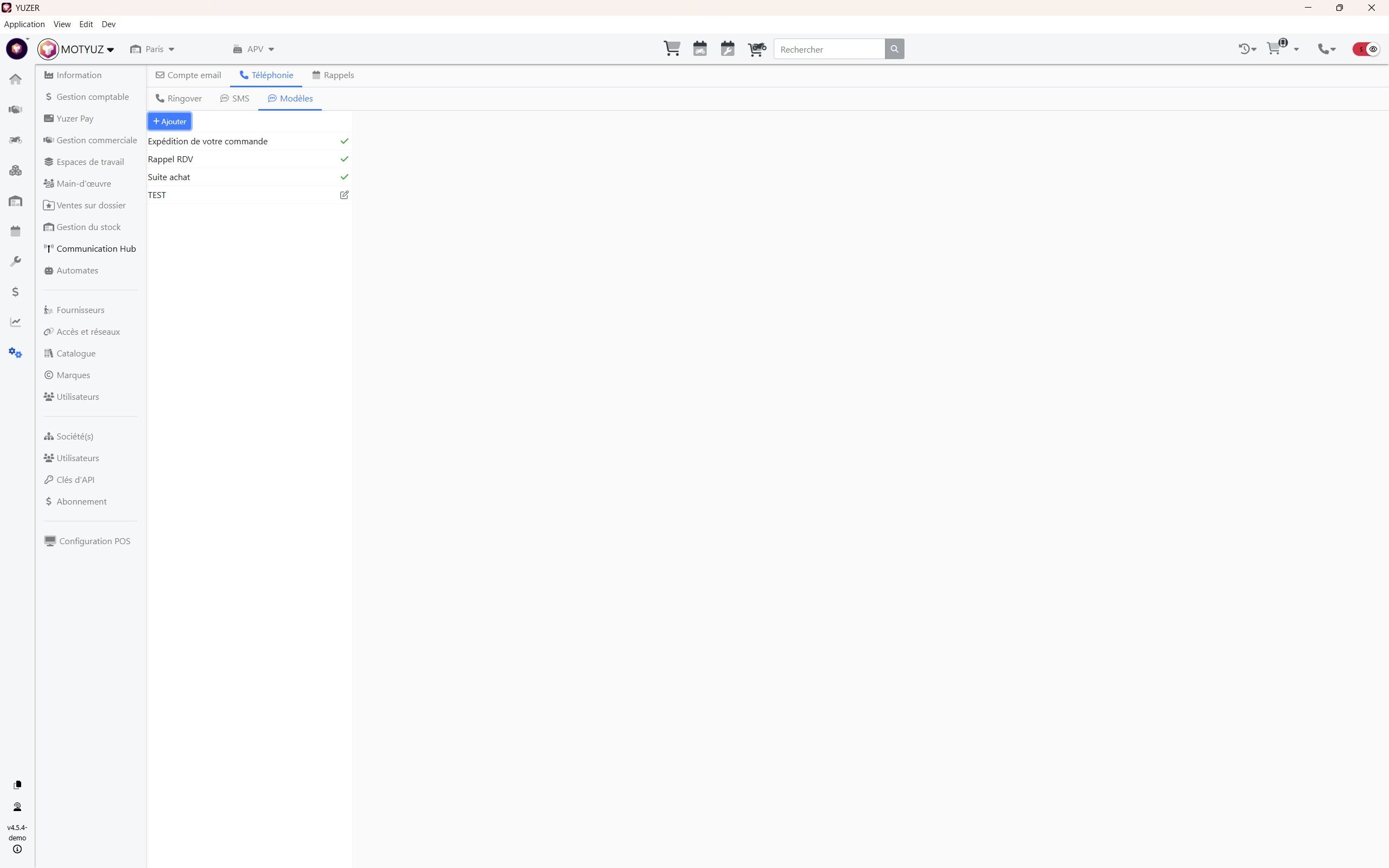This screenshot has height=868, width=1389.
Task: Open the SMS sub-tab
Action: click(235, 99)
